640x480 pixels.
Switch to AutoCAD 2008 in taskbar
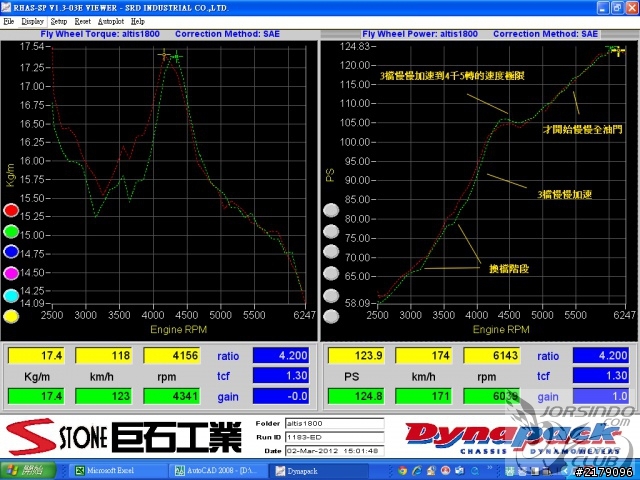pyautogui.click(x=220, y=471)
